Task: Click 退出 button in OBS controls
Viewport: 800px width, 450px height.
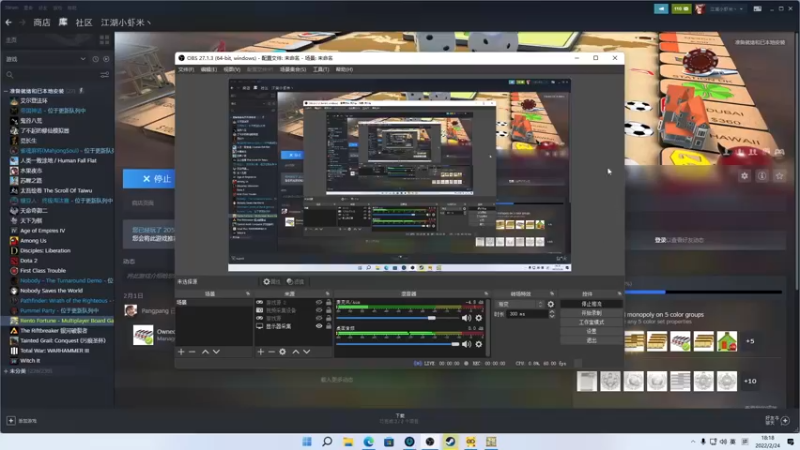Action: pos(591,340)
